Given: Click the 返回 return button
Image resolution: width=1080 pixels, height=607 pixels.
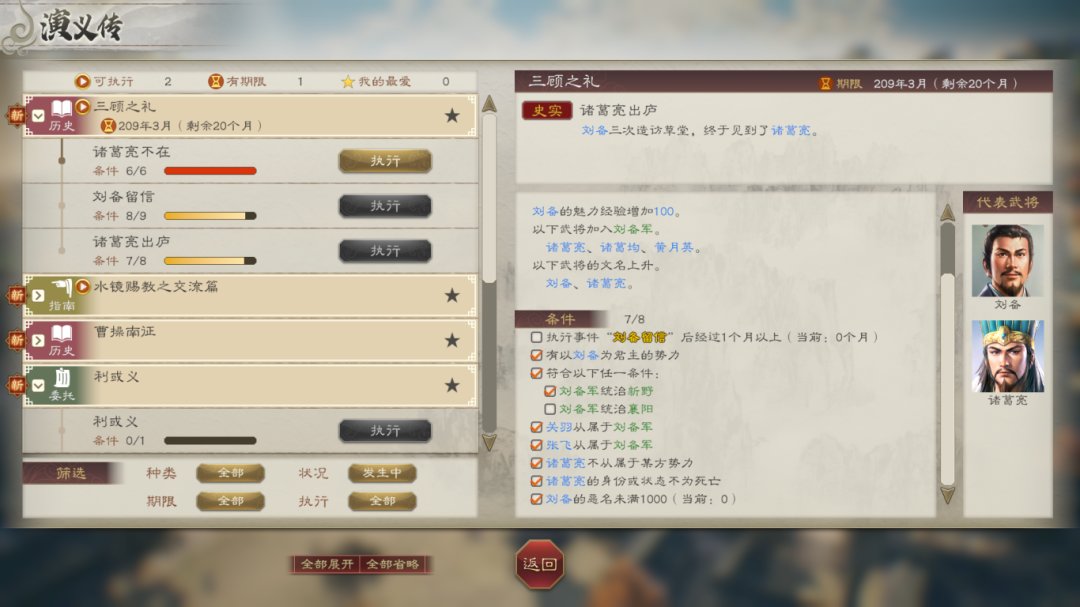Looking at the screenshot, I should (540, 564).
